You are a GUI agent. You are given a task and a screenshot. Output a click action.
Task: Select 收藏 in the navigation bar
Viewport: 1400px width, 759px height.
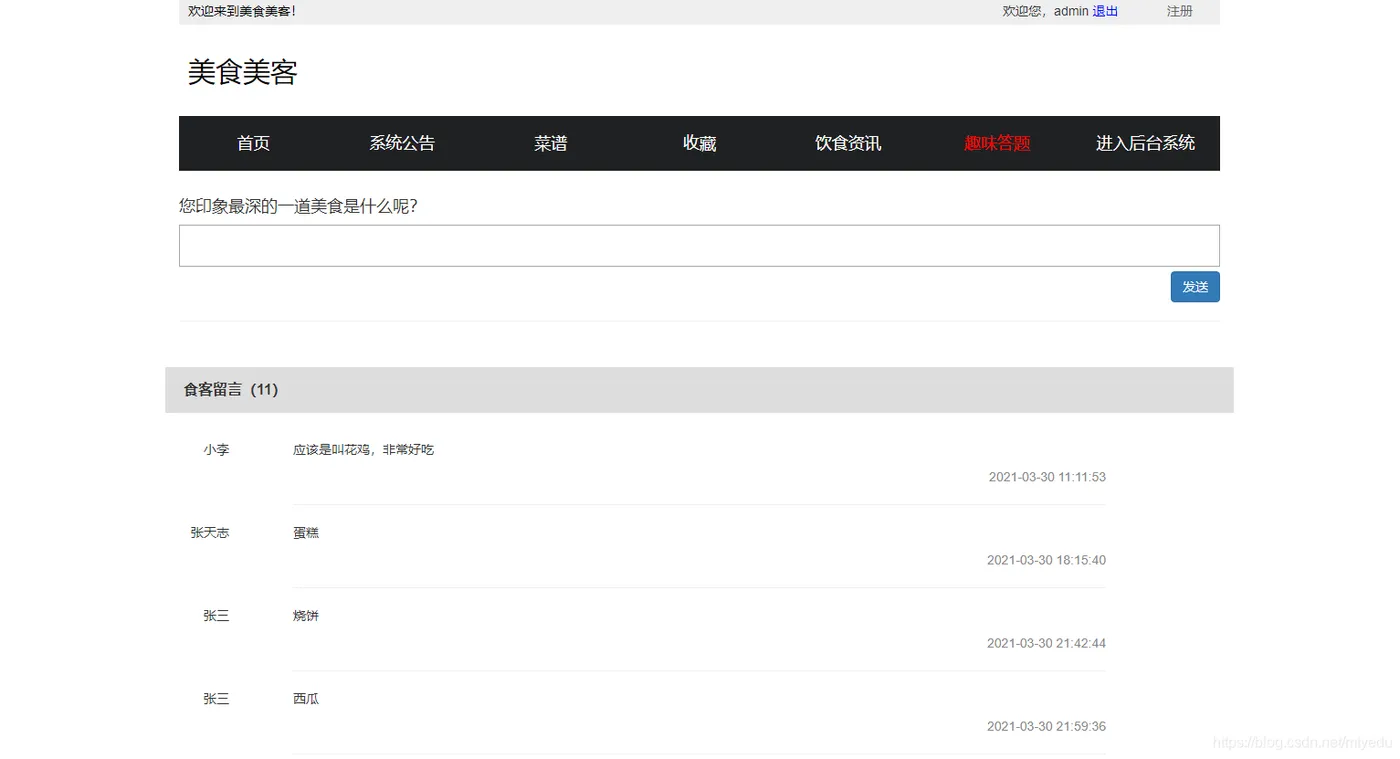[x=700, y=143]
